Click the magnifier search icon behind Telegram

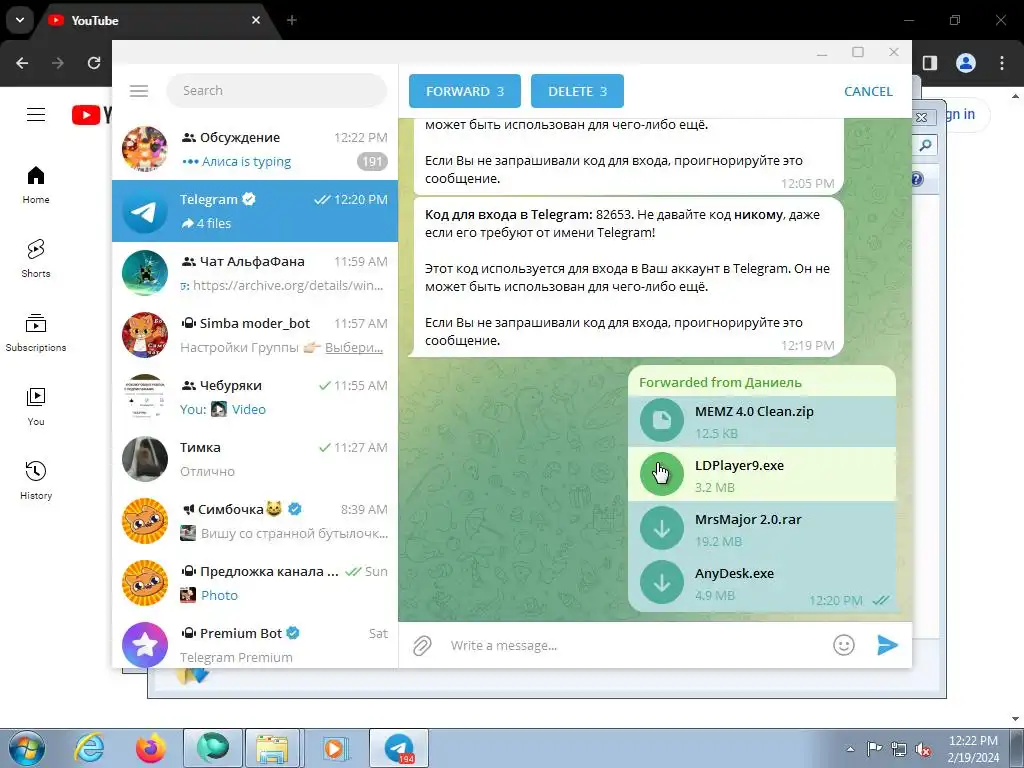tap(925, 145)
